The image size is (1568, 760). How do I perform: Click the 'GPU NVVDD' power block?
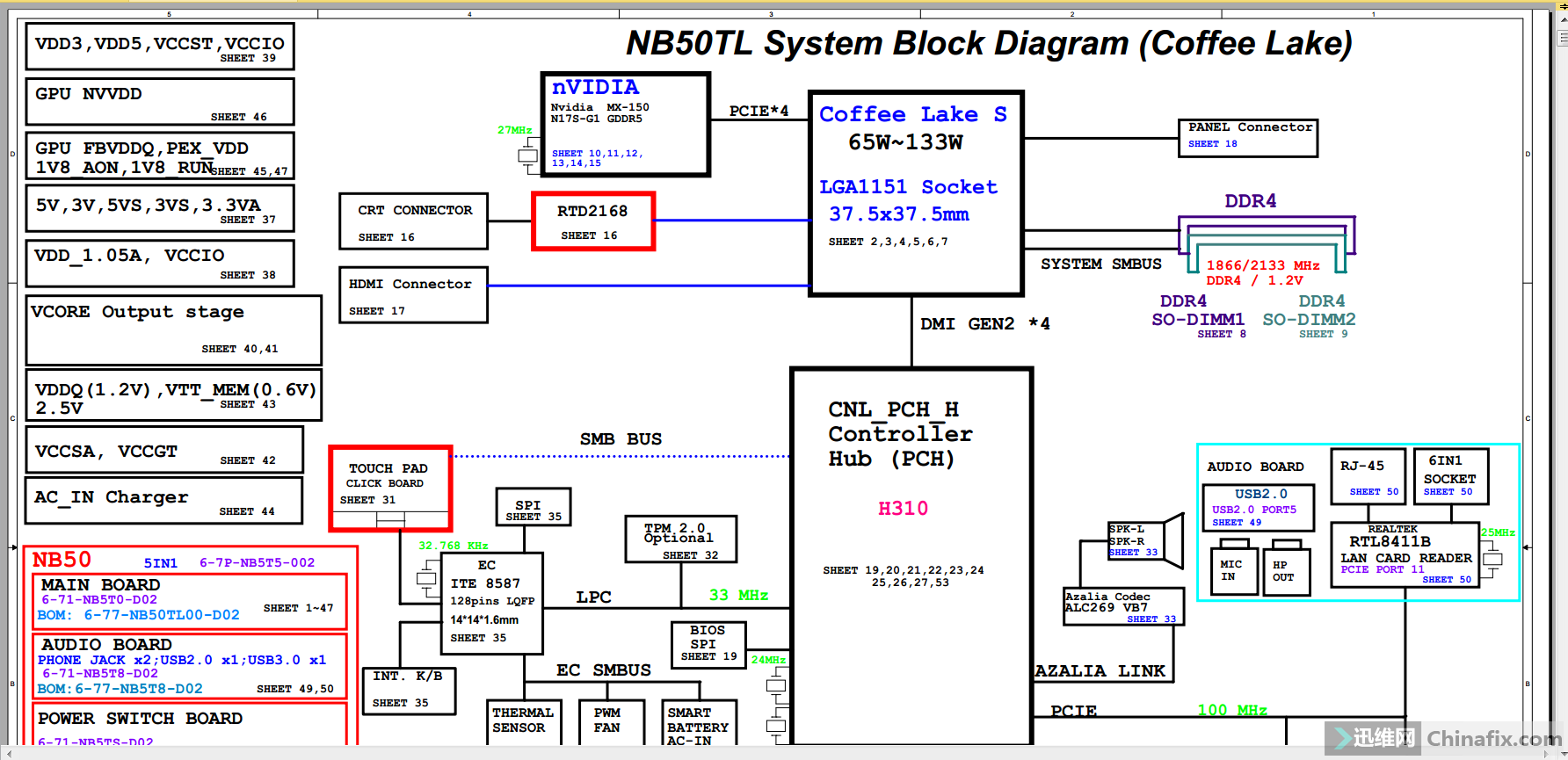(x=160, y=102)
